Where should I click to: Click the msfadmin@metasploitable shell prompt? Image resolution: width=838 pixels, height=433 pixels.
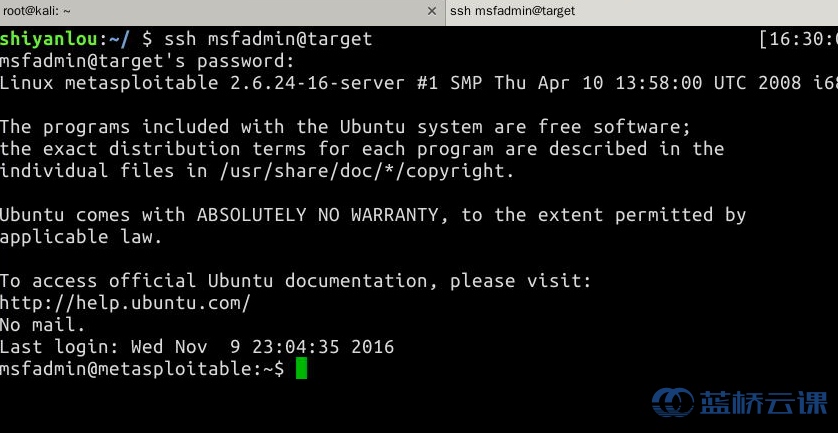click(142, 369)
